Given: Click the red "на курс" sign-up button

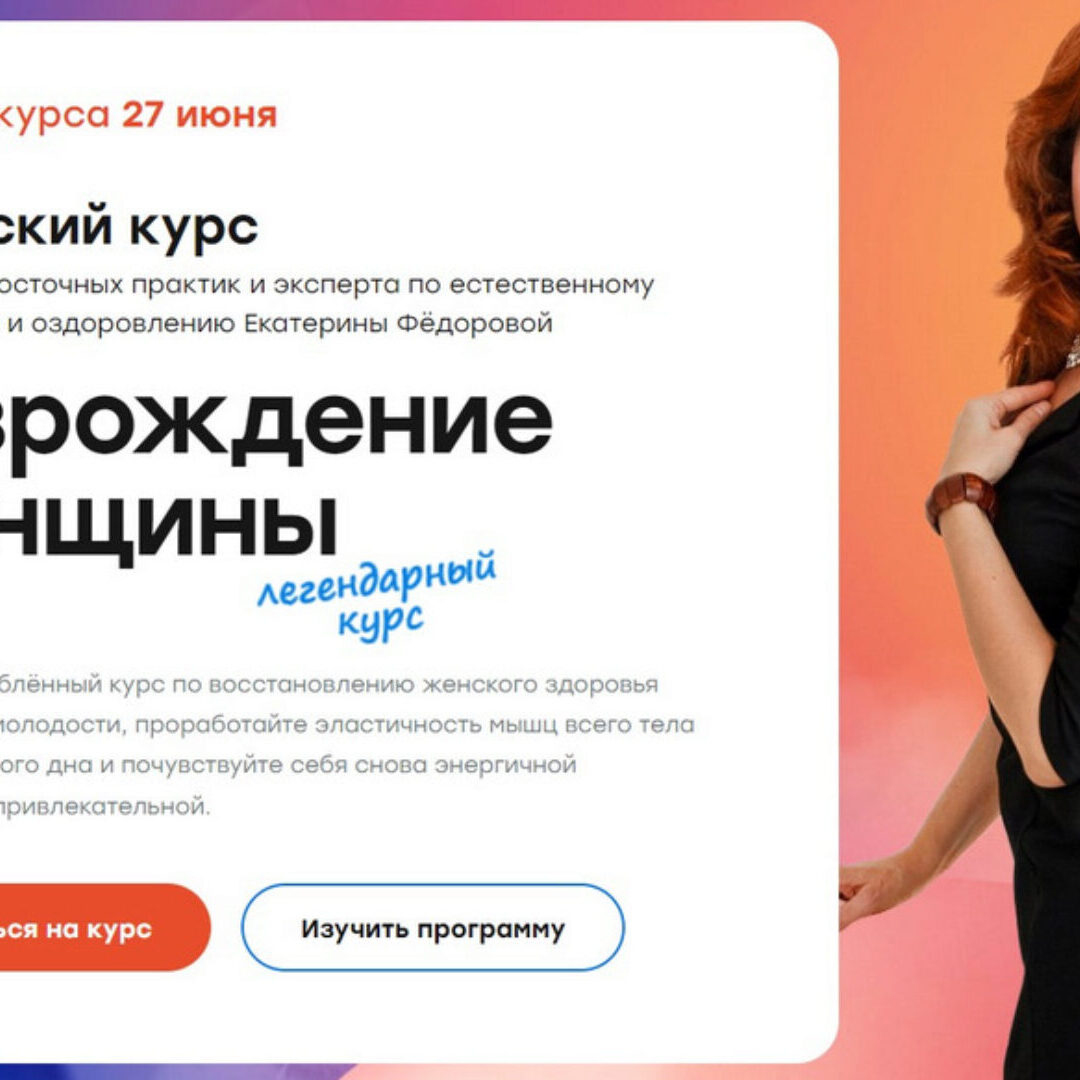Looking at the screenshot, I should pyautogui.click(x=103, y=927).
